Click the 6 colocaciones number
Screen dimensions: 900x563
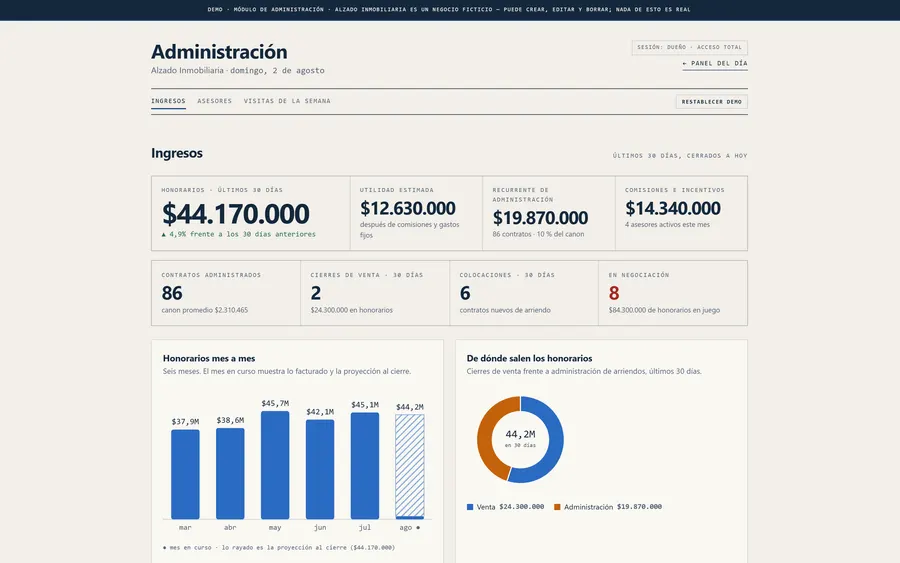pyautogui.click(x=465, y=293)
